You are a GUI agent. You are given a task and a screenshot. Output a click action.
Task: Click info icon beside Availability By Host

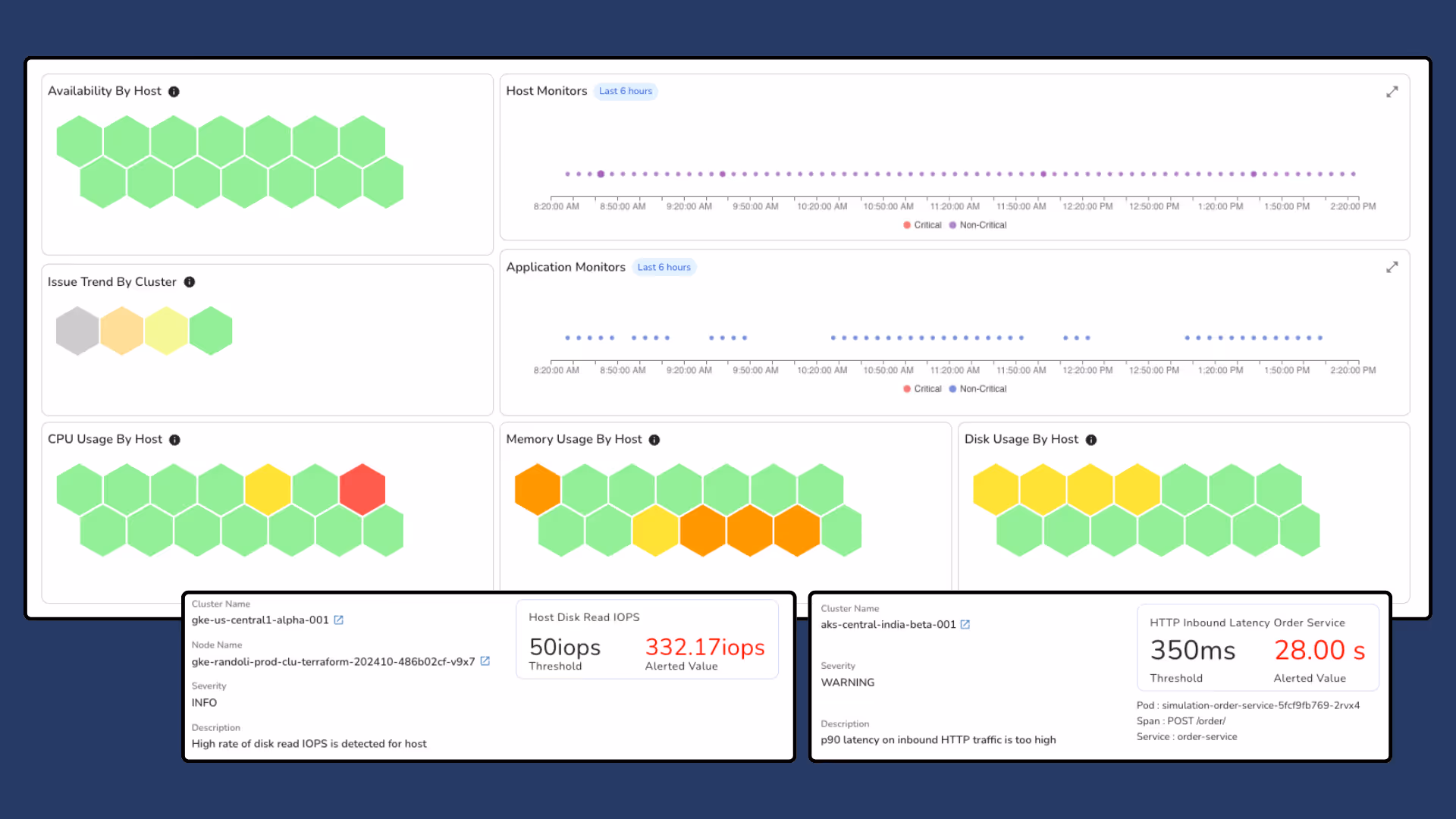pos(174,92)
